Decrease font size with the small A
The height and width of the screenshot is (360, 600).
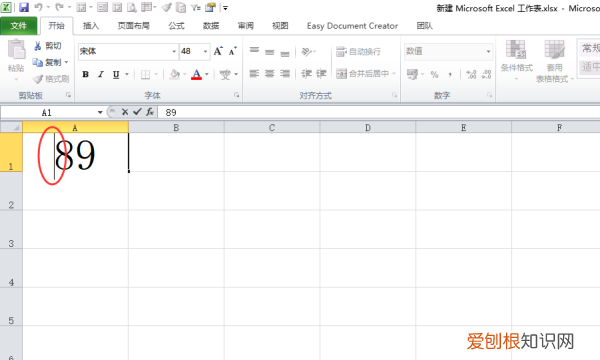pyautogui.click(x=233, y=51)
